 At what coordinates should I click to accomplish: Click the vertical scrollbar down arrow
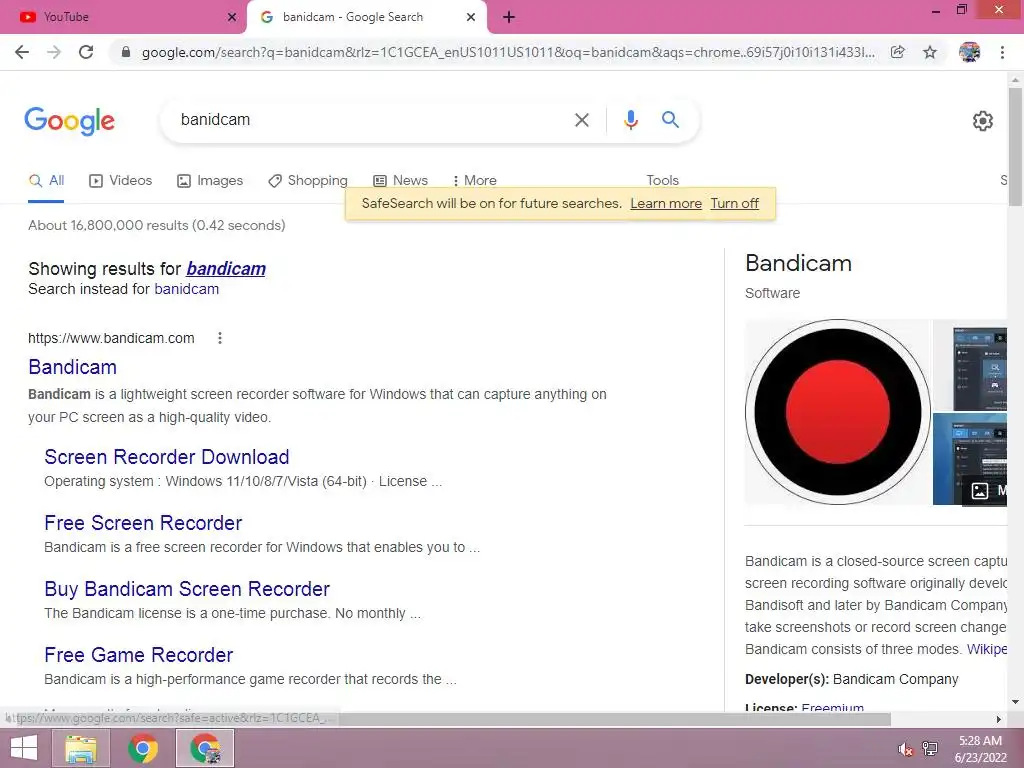pyautogui.click(x=1015, y=703)
